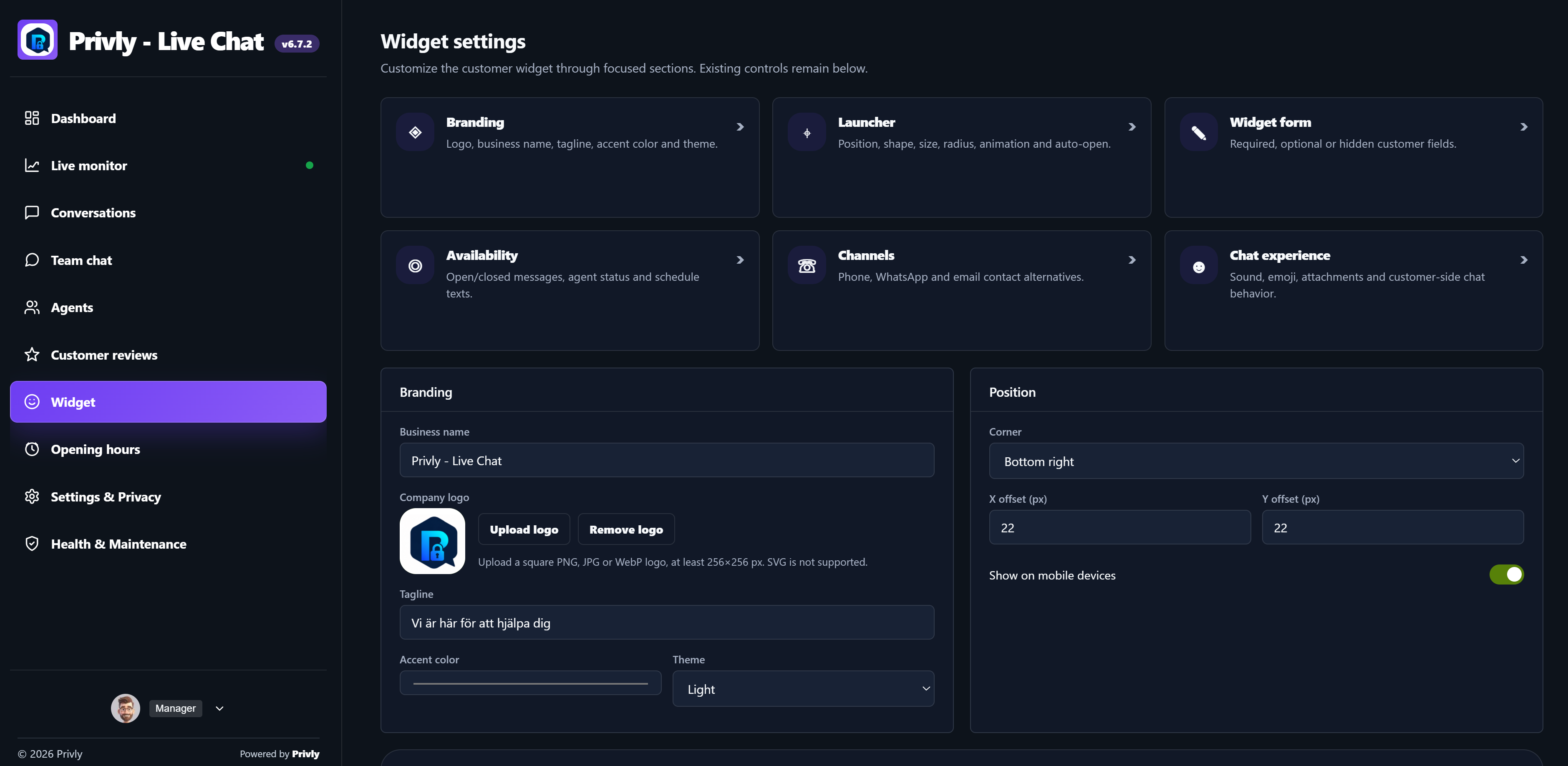Click the company logo thumbnail preview

(x=432, y=541)
